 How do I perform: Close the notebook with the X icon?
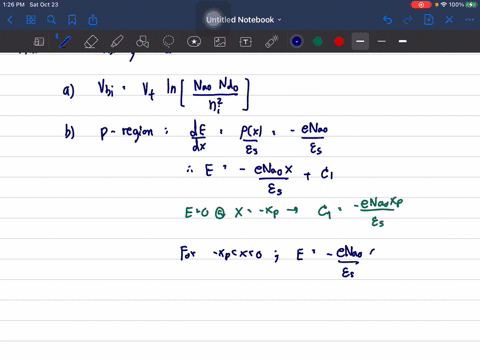449,20
